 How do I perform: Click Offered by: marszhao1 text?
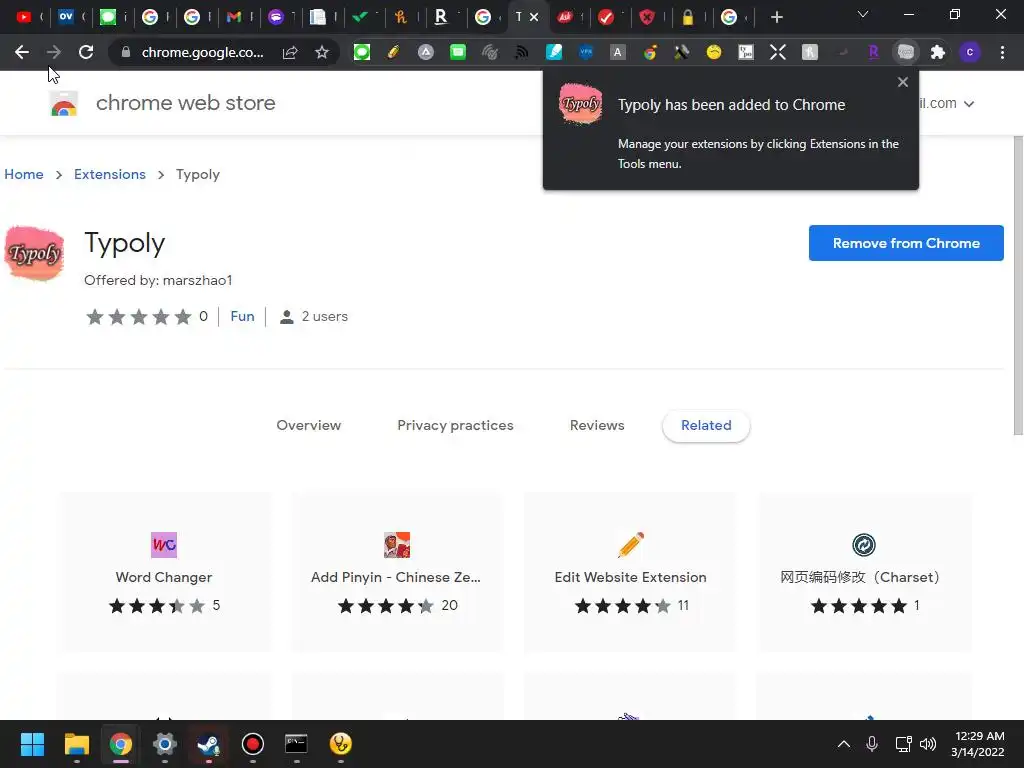158,280
